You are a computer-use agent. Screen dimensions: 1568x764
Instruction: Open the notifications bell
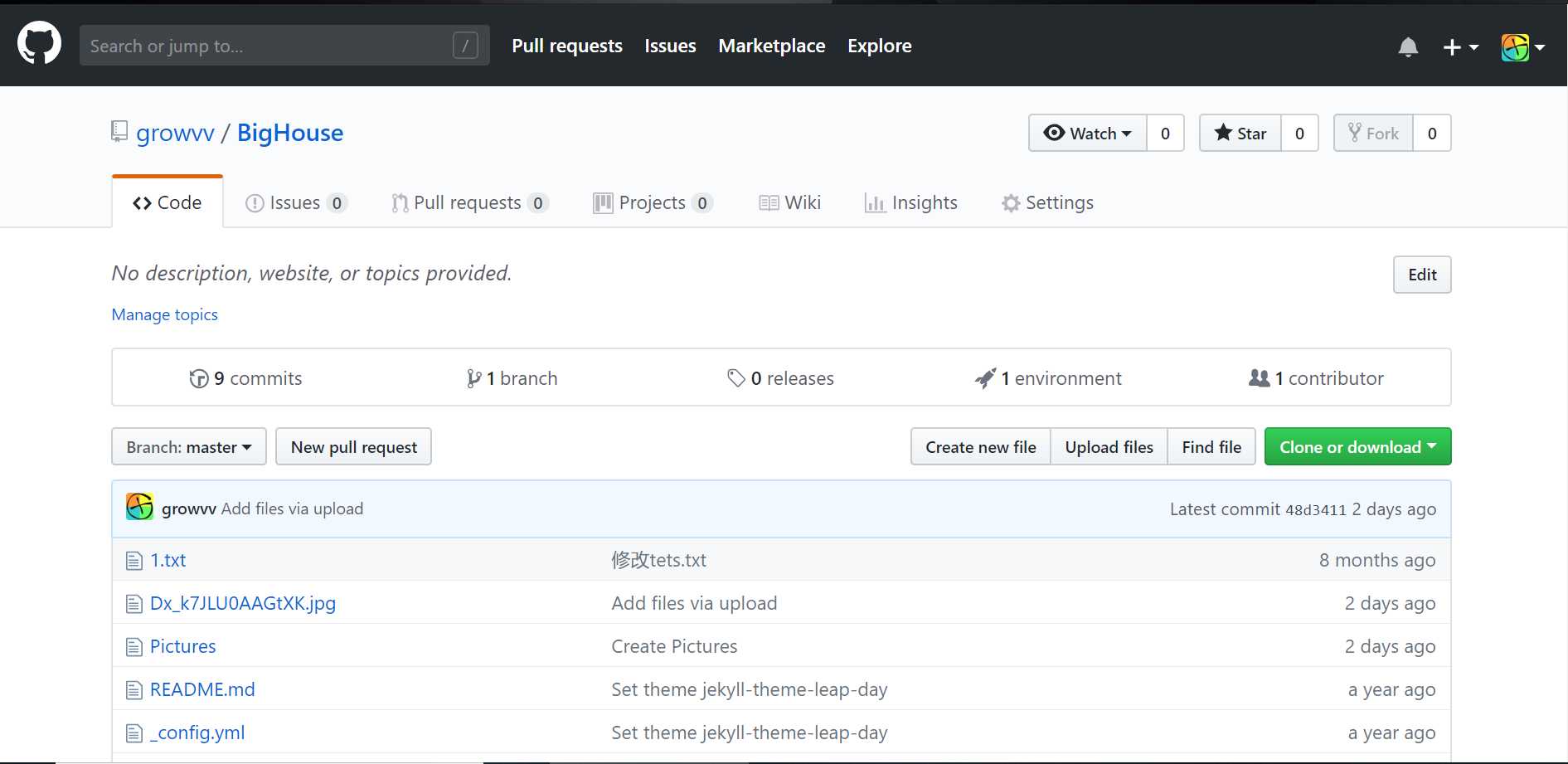pos(1408,47)
